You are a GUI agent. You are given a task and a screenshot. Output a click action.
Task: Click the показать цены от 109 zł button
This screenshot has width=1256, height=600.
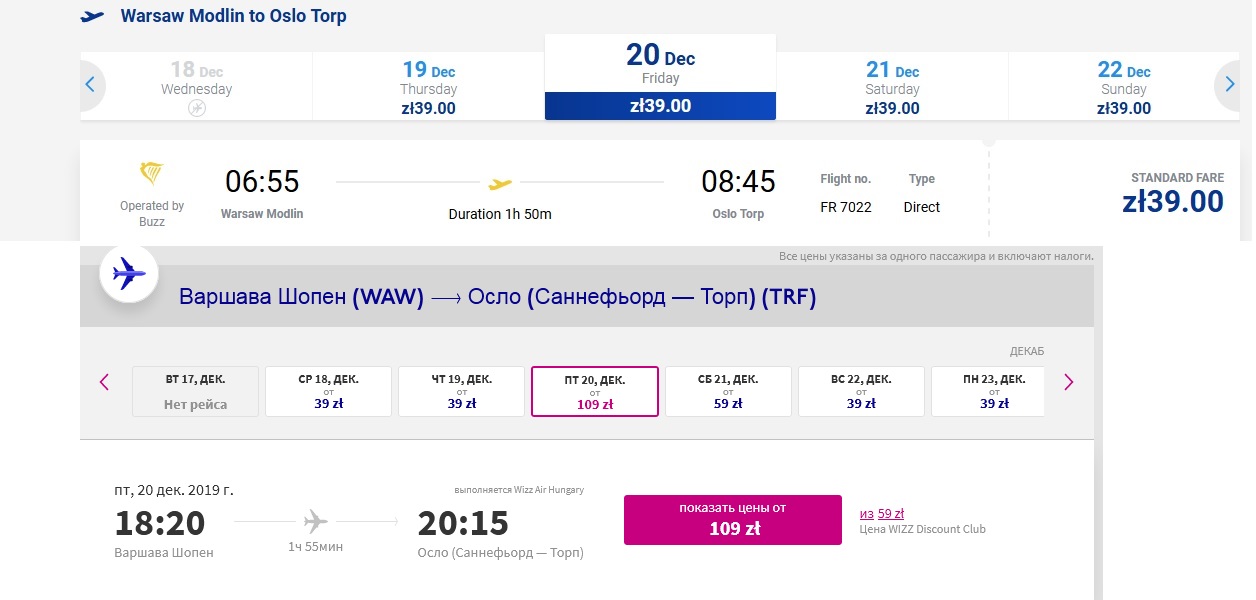[x=733, y=519]
